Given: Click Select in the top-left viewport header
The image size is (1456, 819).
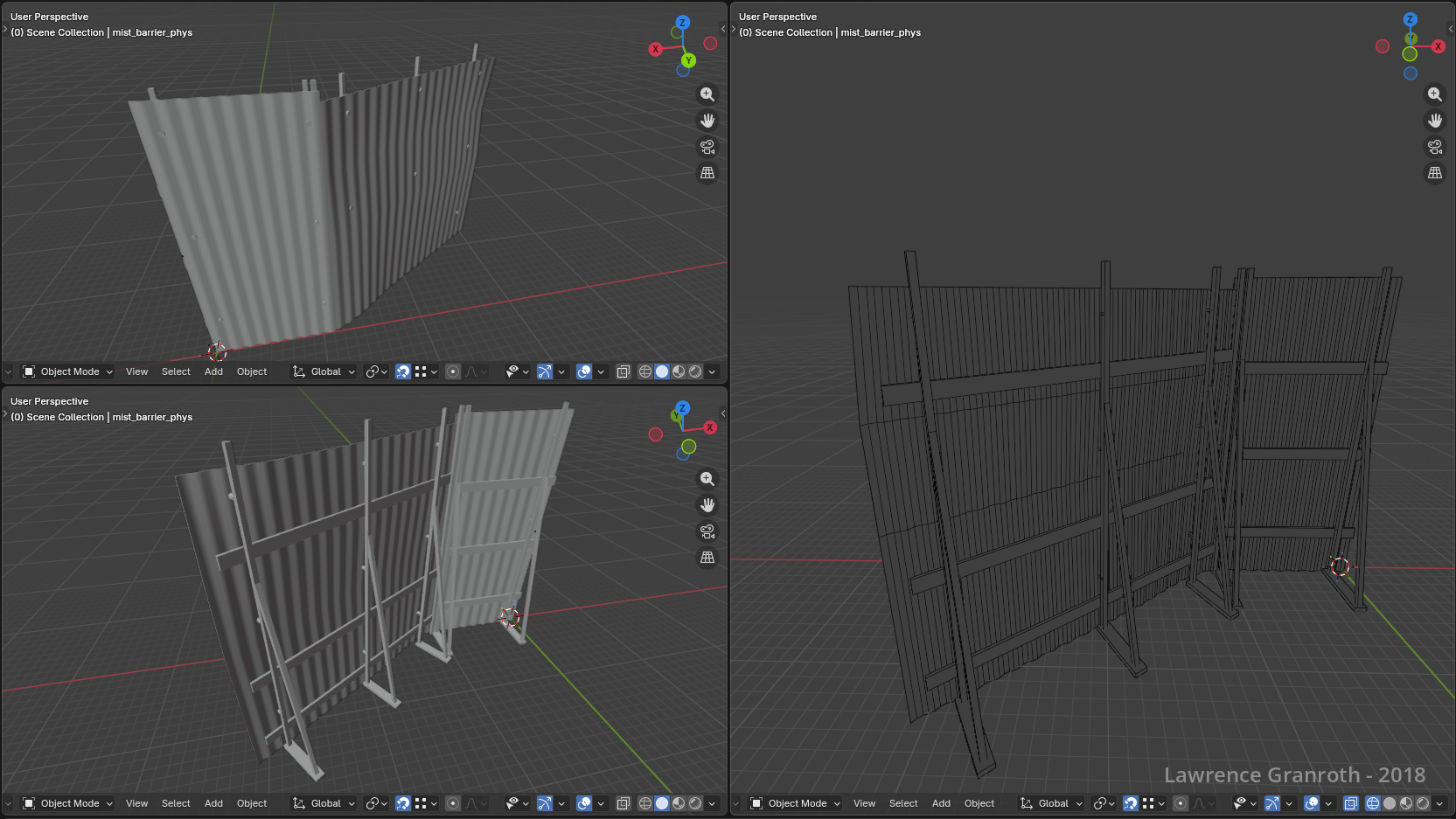Looking at the screenshot, I should click(x=176, y=371).
